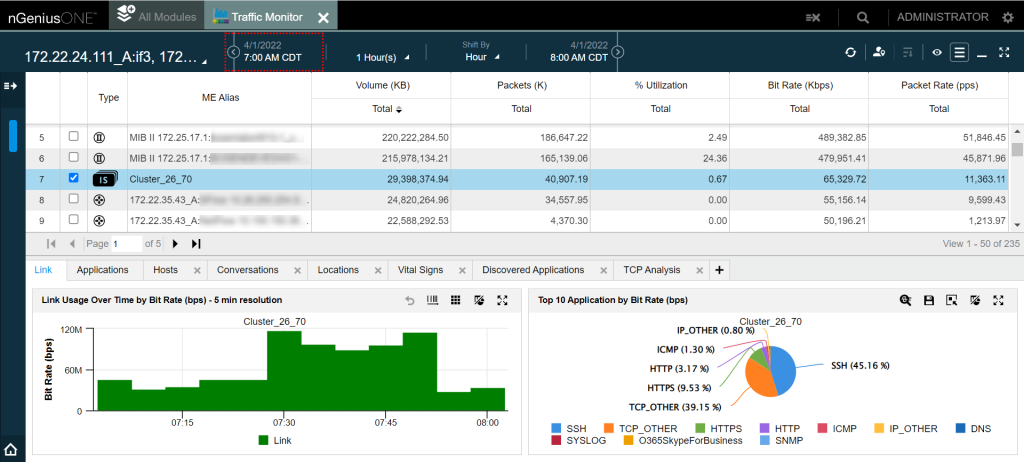
Task: Click the IS type icon for Cluster_26_70
Action: (x=105, y=179)
